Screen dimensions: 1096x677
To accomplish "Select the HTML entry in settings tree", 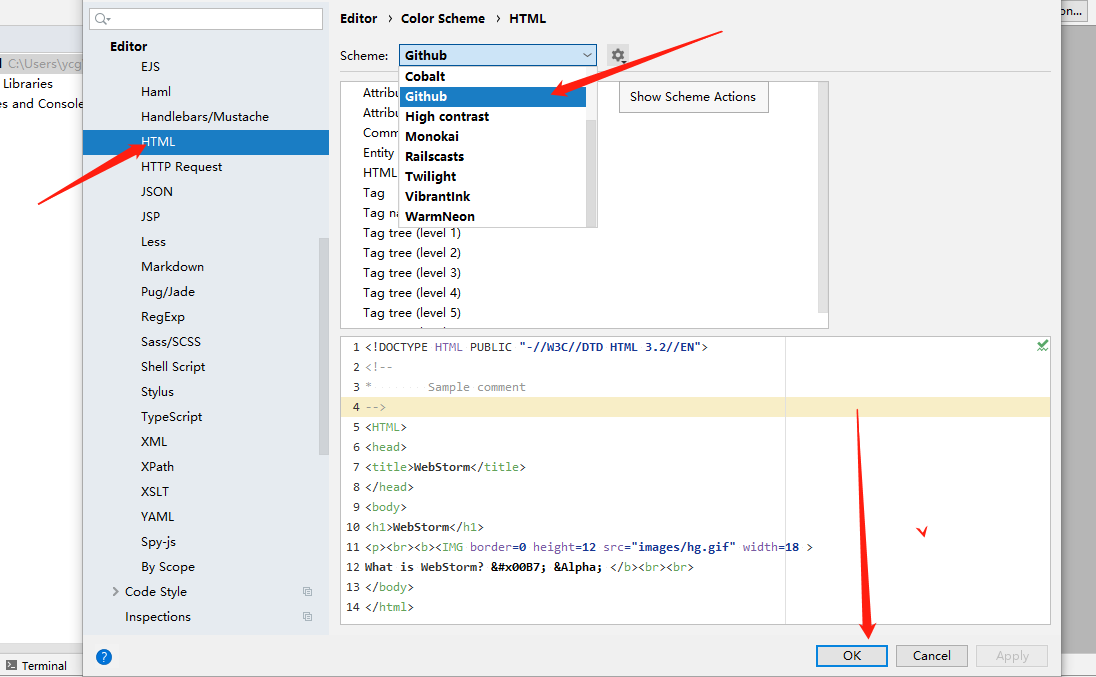I will point(206,142).
